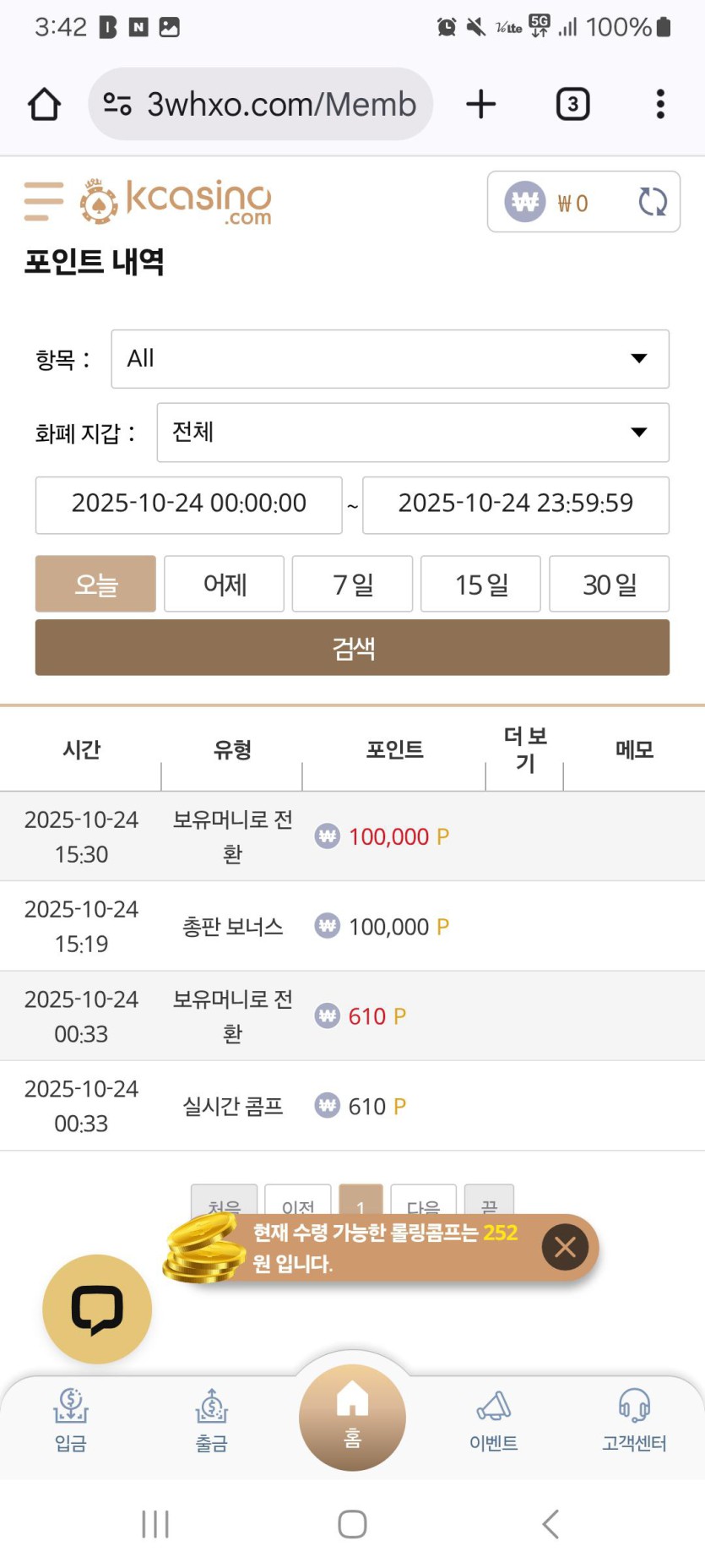This screenshot has height=1568, width=705.
Task: Open the hamburger menu icon
Action: pyautogui.click(x=44, y=201)
